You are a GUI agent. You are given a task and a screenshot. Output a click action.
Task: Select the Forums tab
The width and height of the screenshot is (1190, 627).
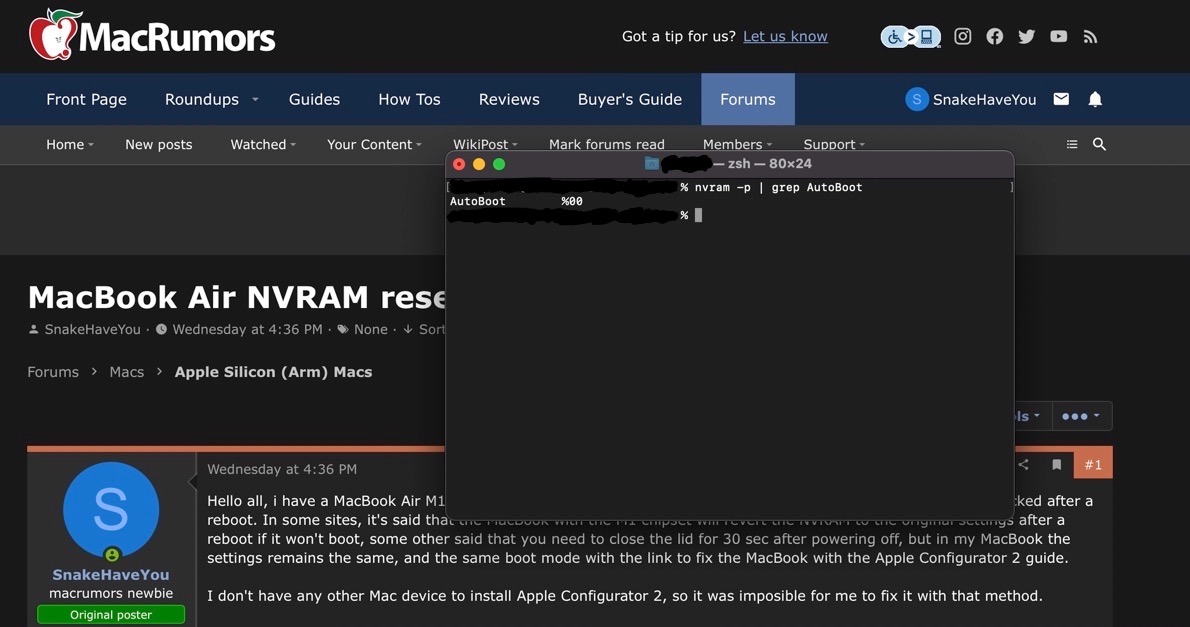(748, 99)
